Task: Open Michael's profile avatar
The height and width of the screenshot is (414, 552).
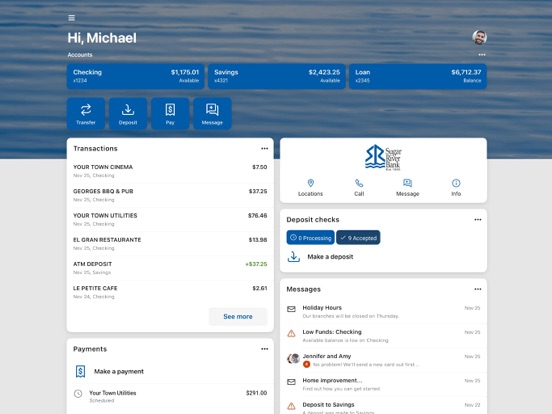Action: [479, 38]
